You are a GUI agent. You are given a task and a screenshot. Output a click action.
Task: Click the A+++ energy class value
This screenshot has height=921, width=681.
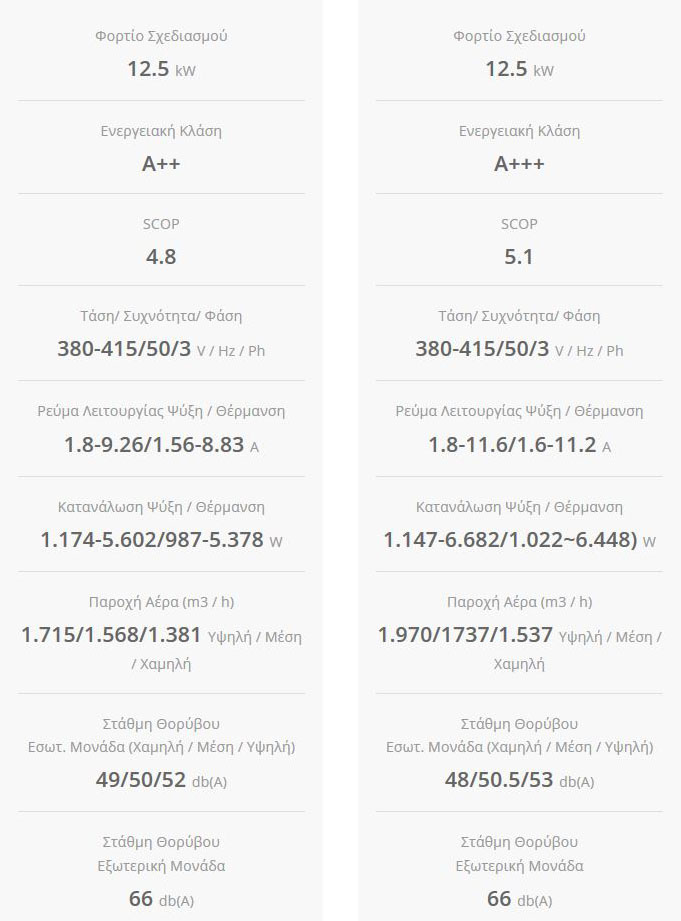(519, 164)
